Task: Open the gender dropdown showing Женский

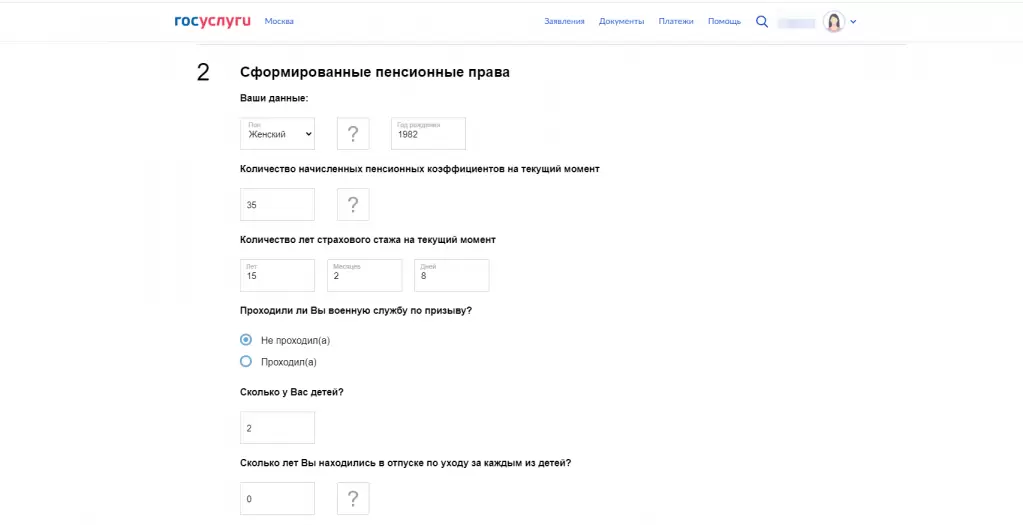Action: click(x=277, y=134)
